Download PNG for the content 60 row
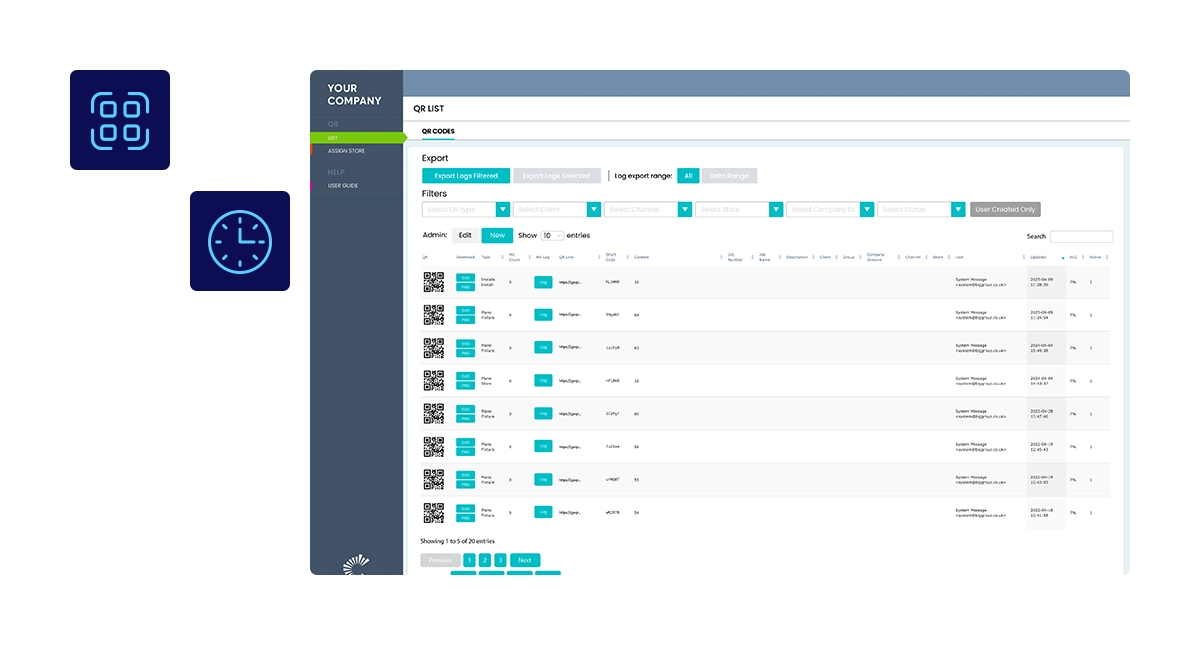The width and height of the screenshot is (1200, 645). click(x=465, y=419)
